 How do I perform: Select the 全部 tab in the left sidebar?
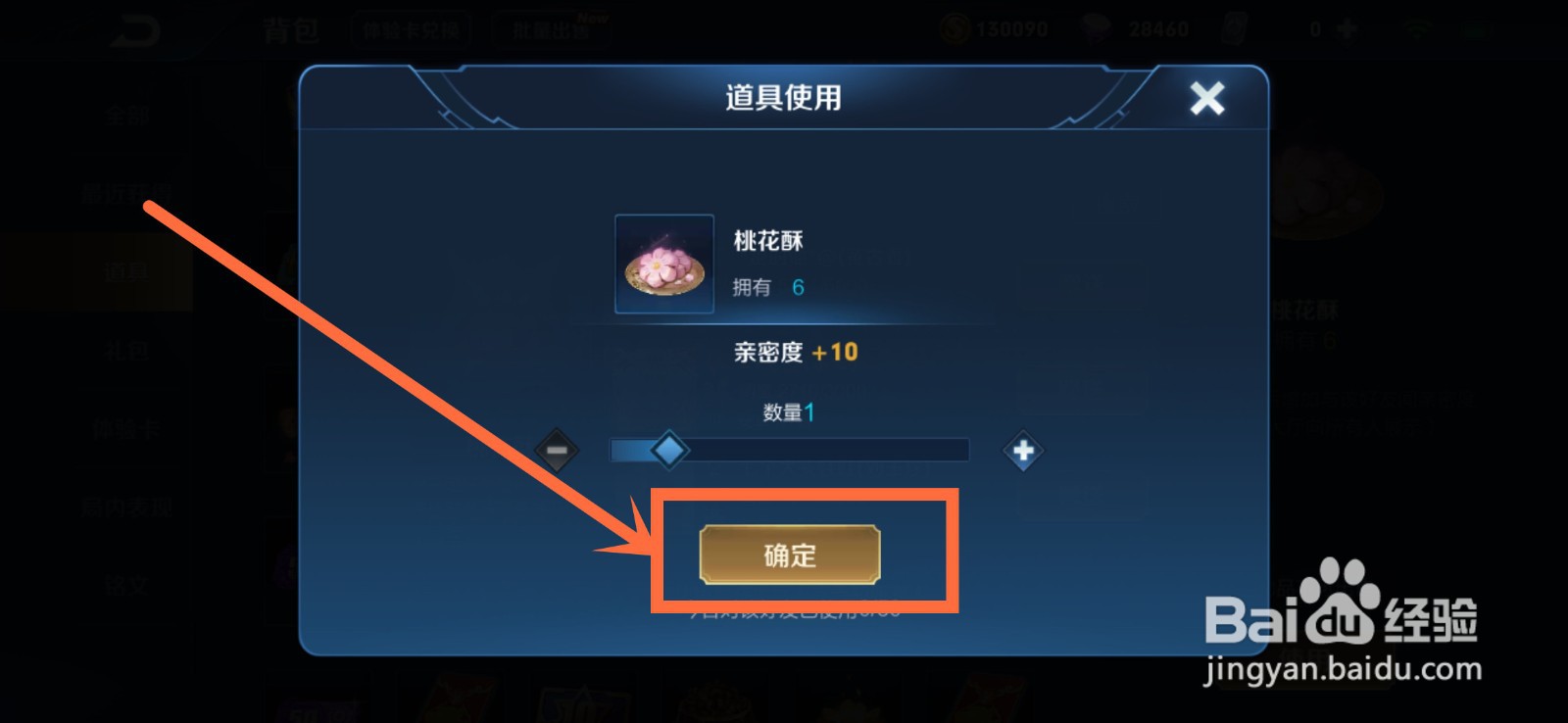127,116
